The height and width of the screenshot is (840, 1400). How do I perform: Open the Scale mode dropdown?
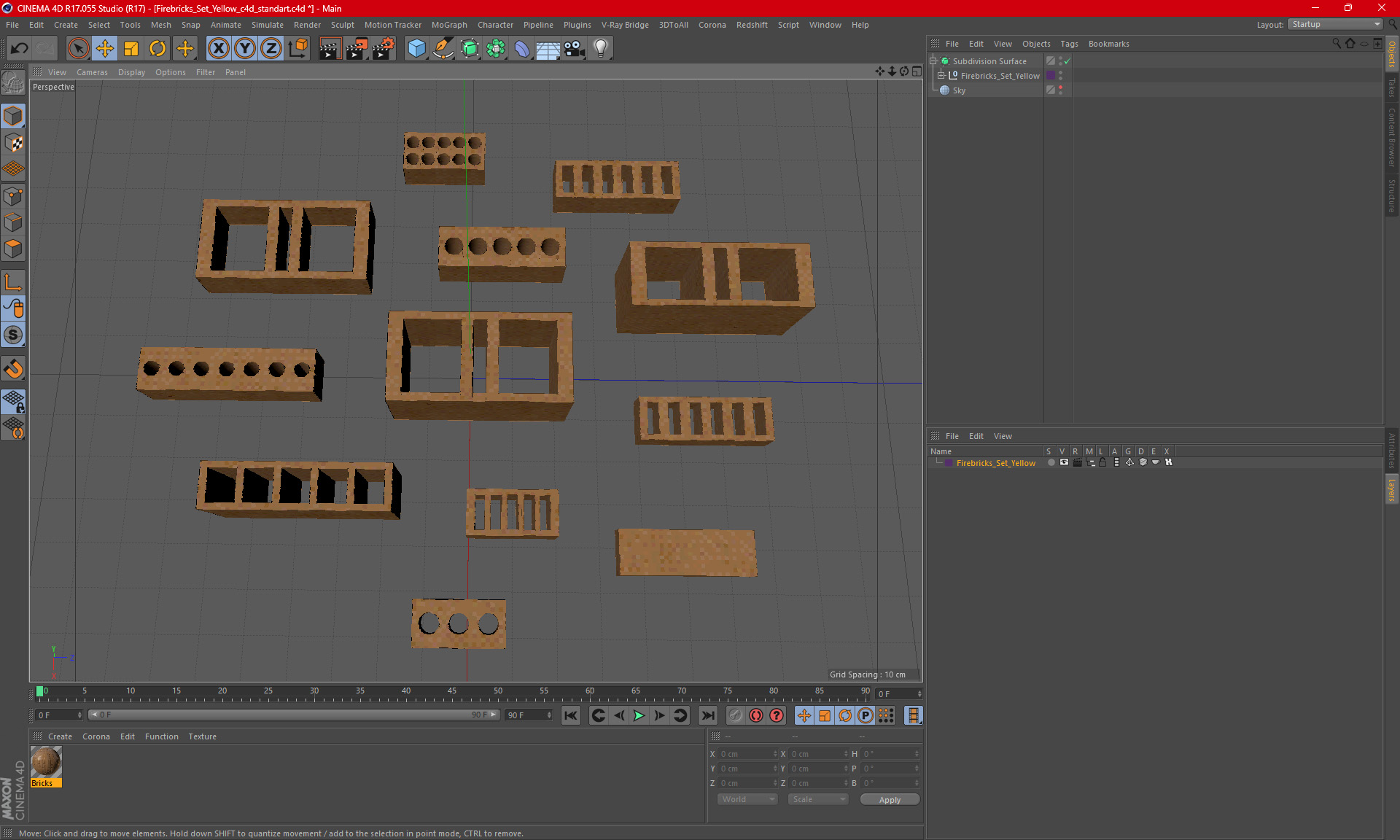pyautogui.click(x=819, y=799)
